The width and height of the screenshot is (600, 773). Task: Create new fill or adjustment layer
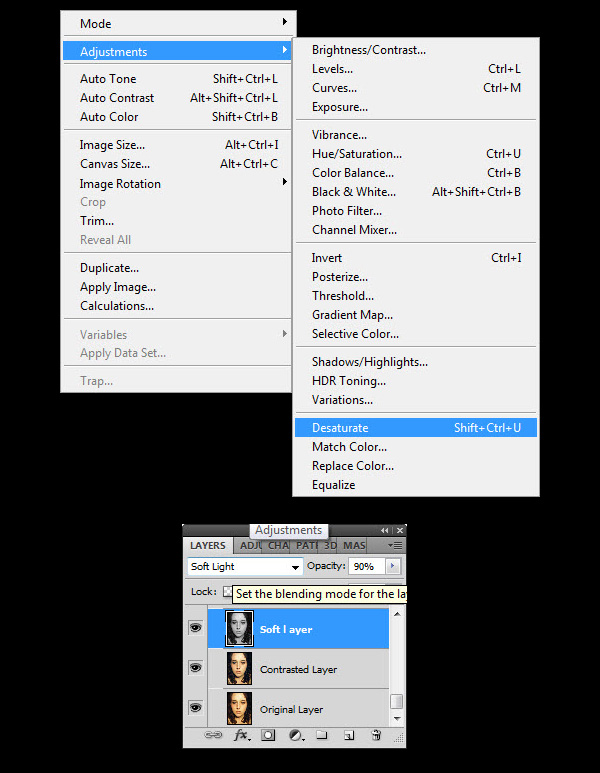[x=296, y=735]
